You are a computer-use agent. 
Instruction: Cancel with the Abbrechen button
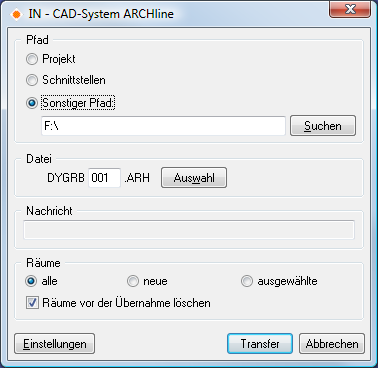click(332, 344)
